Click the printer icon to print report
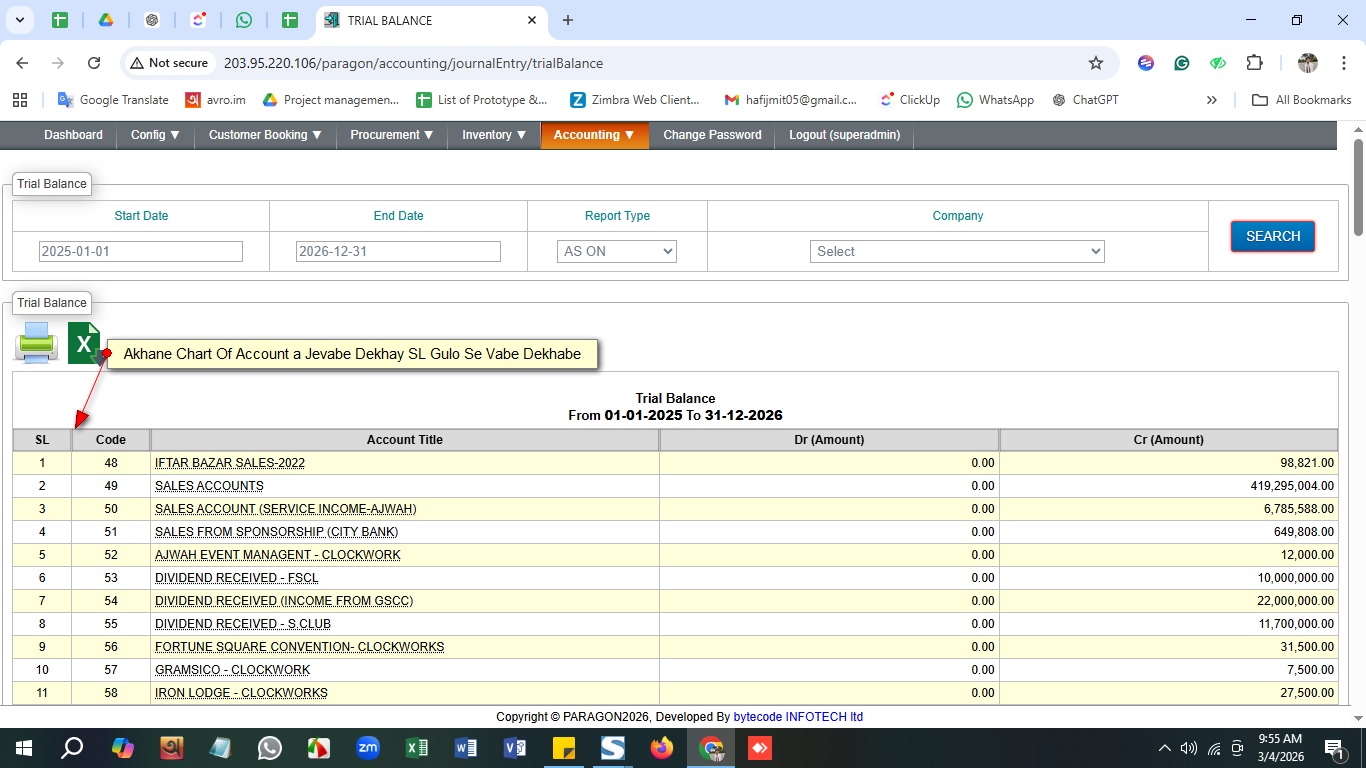Image resolution: width=1366 pixels, height=768 pixels. [36, 343]
